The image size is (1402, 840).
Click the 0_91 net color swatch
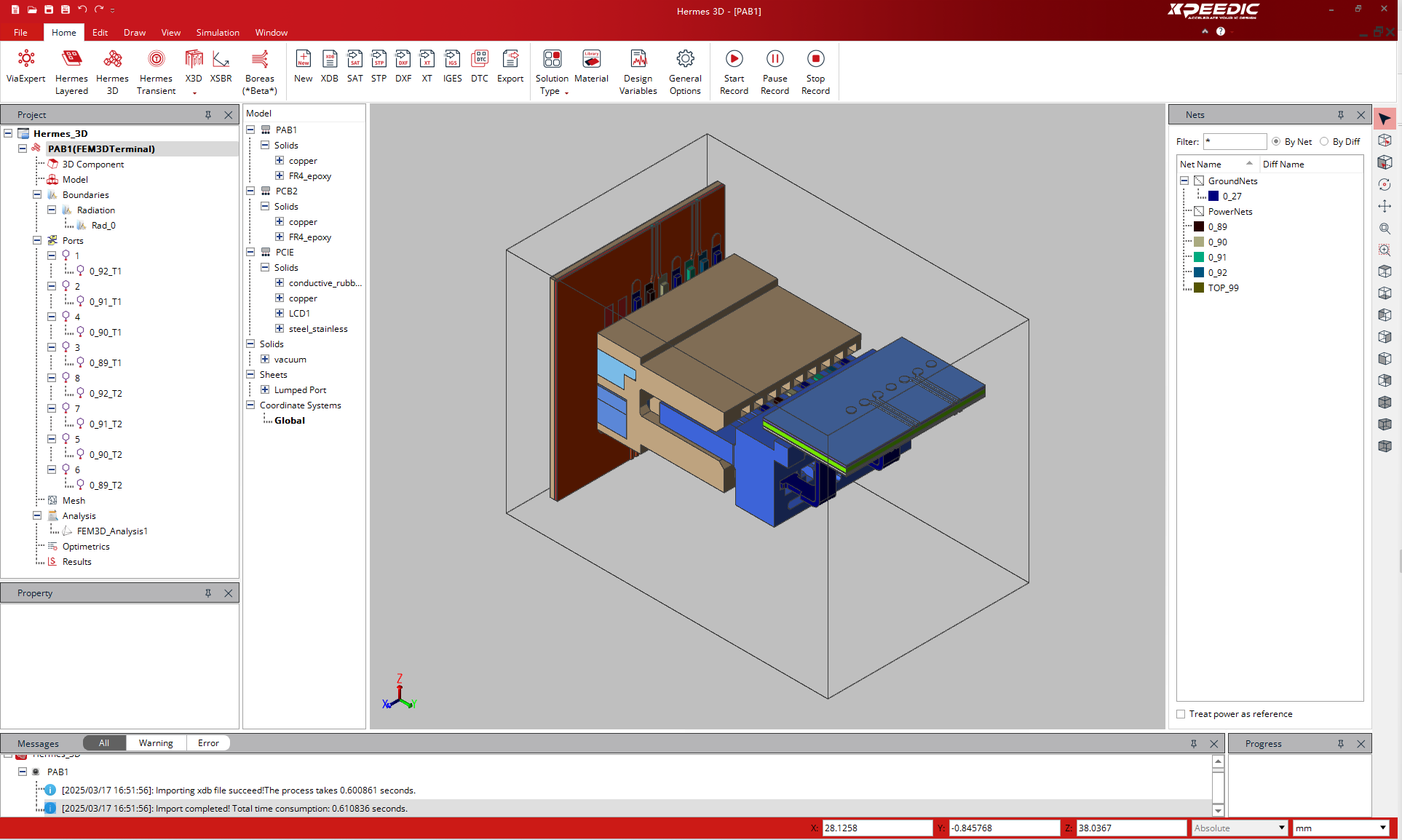[1199, 257]
